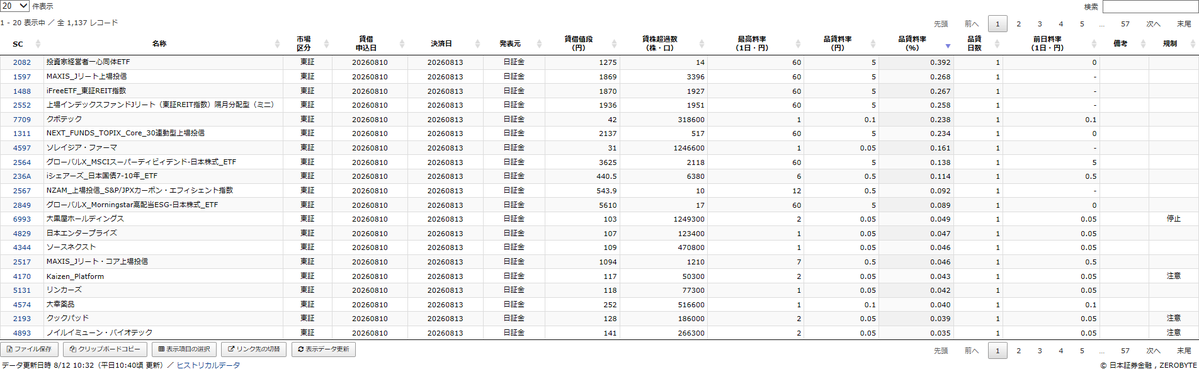Sort table by SC column arrows
1199x369 pixels.
coord(37,44)
